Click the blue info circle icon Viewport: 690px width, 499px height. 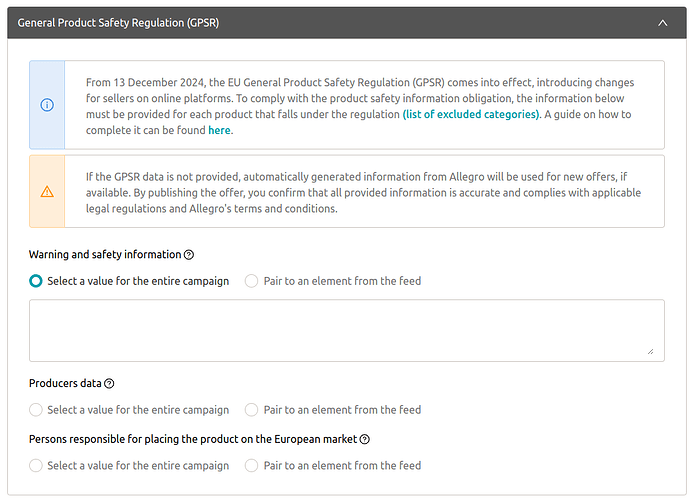click(x=47, y=105)
